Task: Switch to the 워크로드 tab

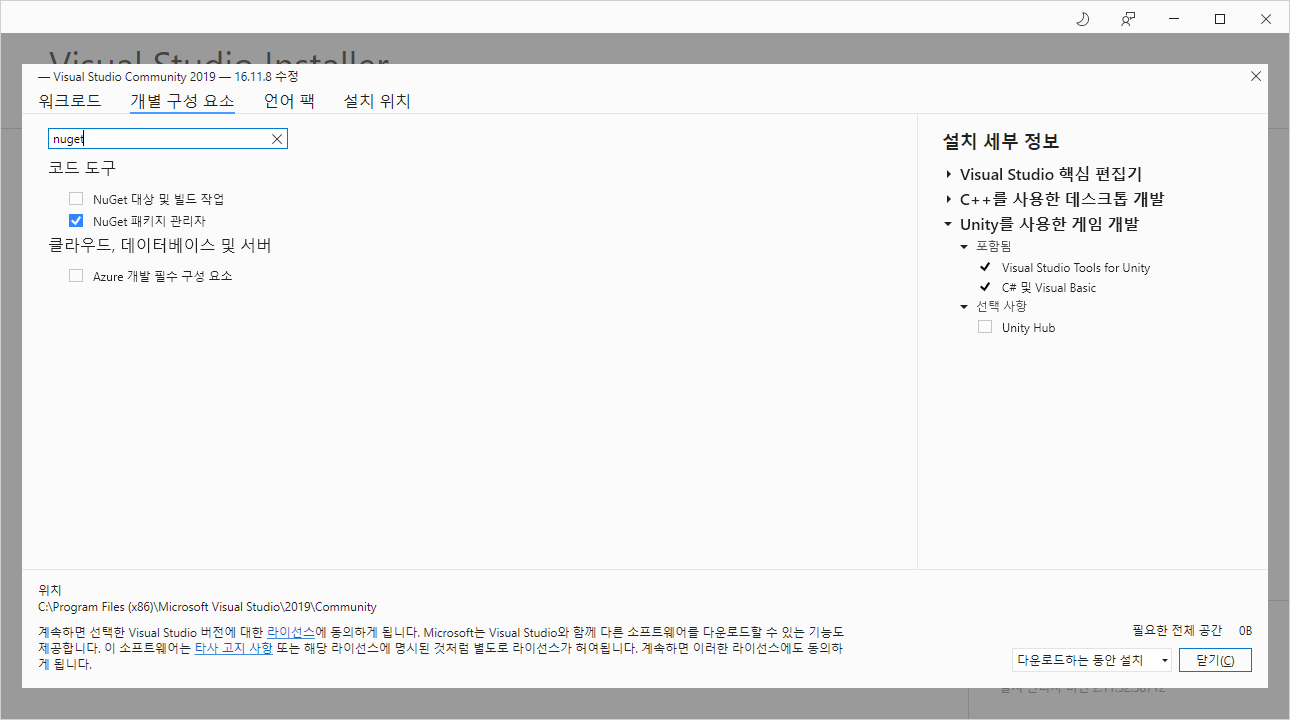Action: [70, 101]
